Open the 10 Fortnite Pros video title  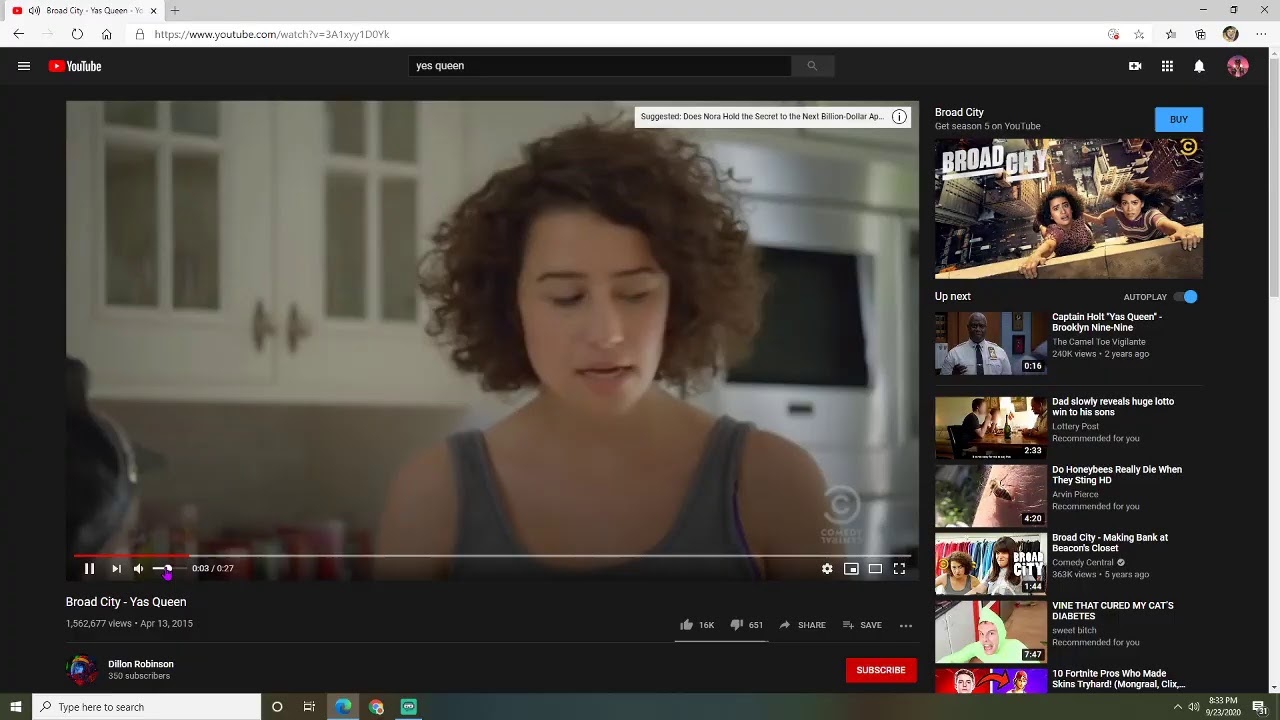coord(1118,679)
